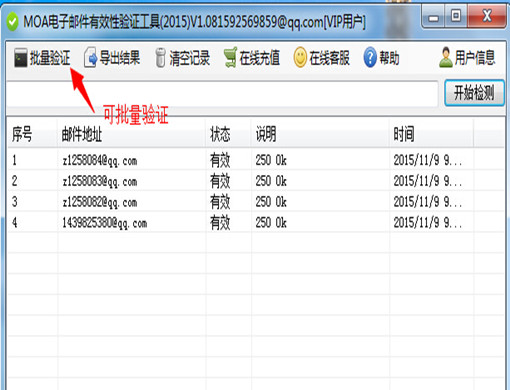Click sequence number 1 cell
The width and height of the screenshot is (510, 390).
tap(14, 160)
